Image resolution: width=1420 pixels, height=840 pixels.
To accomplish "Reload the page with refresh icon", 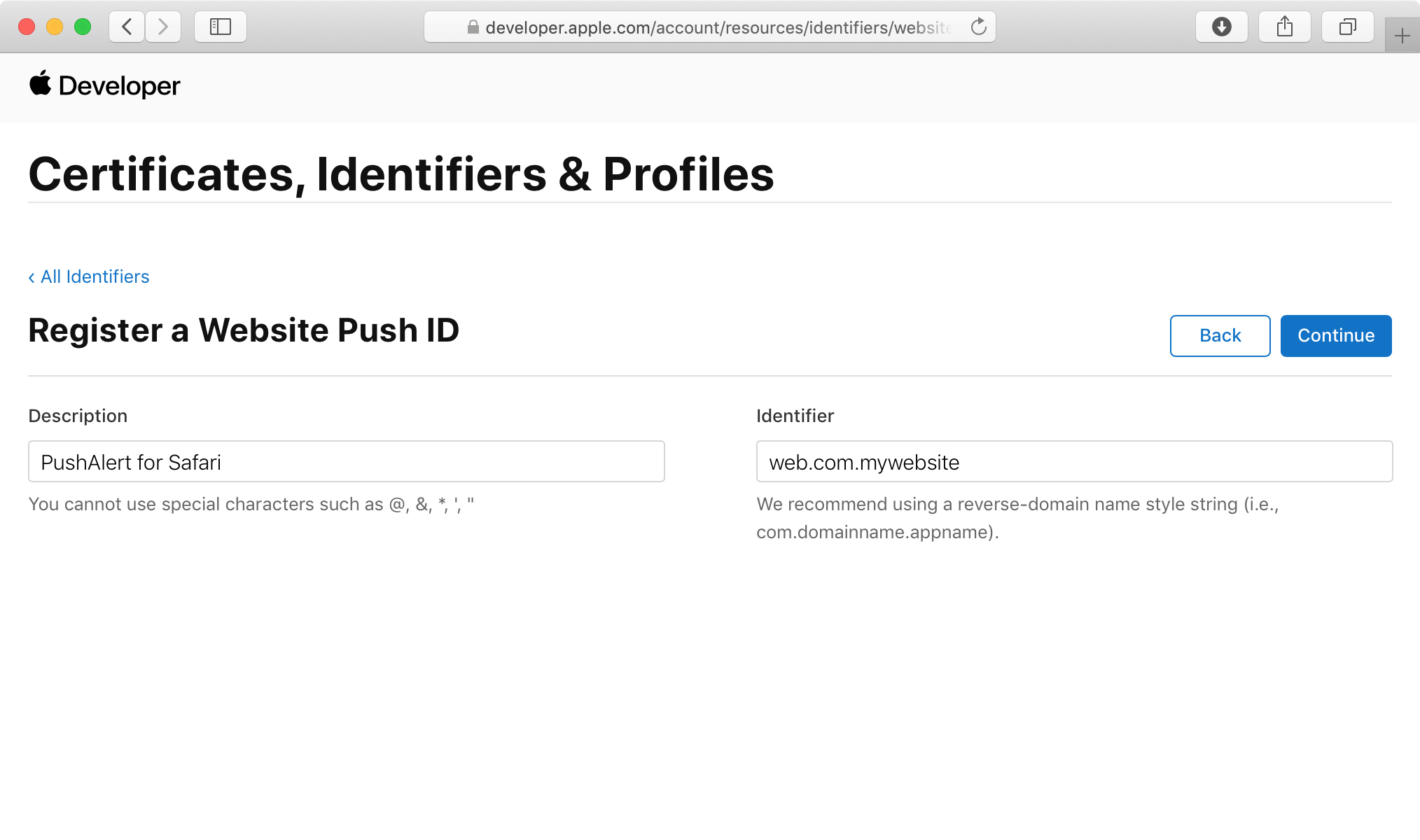I will tap(978, 27).
